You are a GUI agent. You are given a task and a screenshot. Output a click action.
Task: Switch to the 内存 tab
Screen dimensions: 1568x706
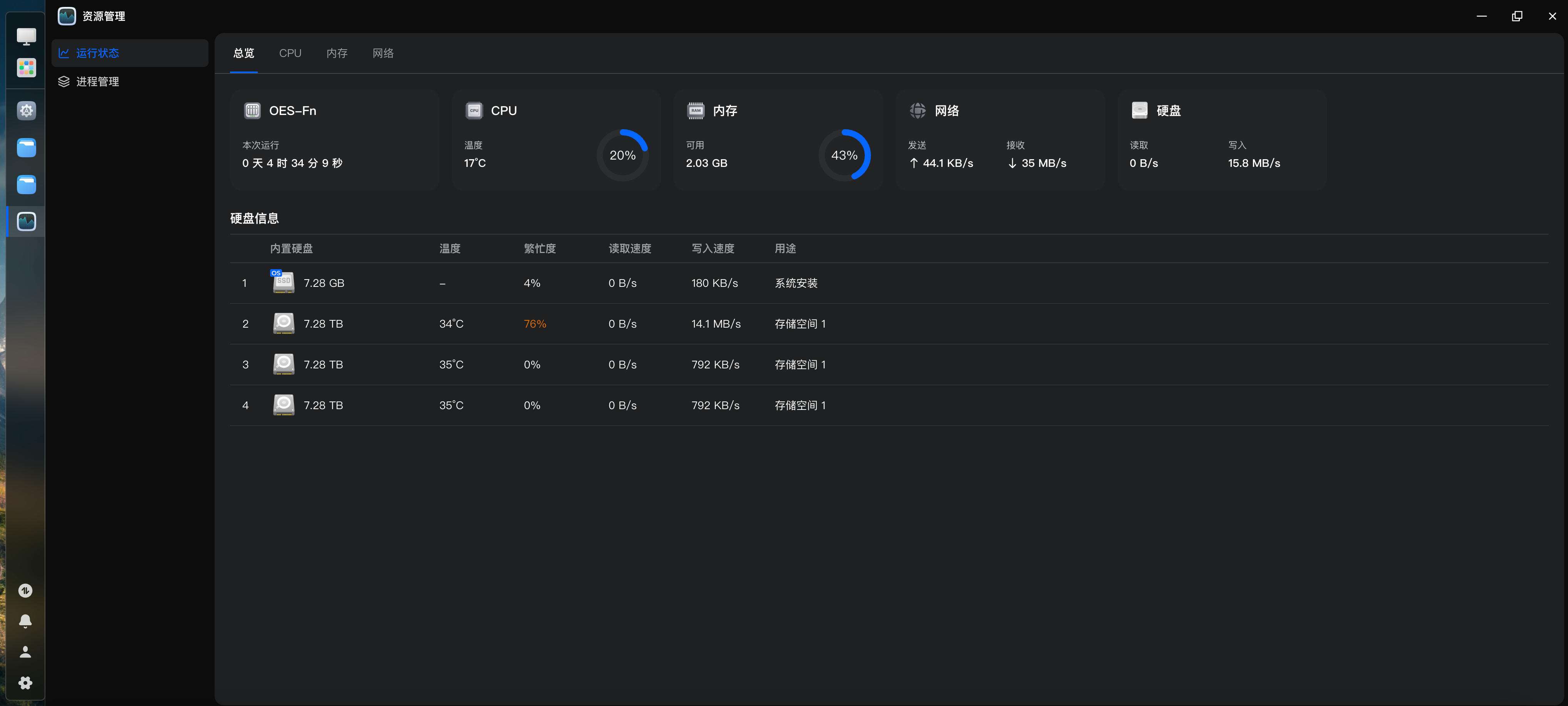point(337,53)
